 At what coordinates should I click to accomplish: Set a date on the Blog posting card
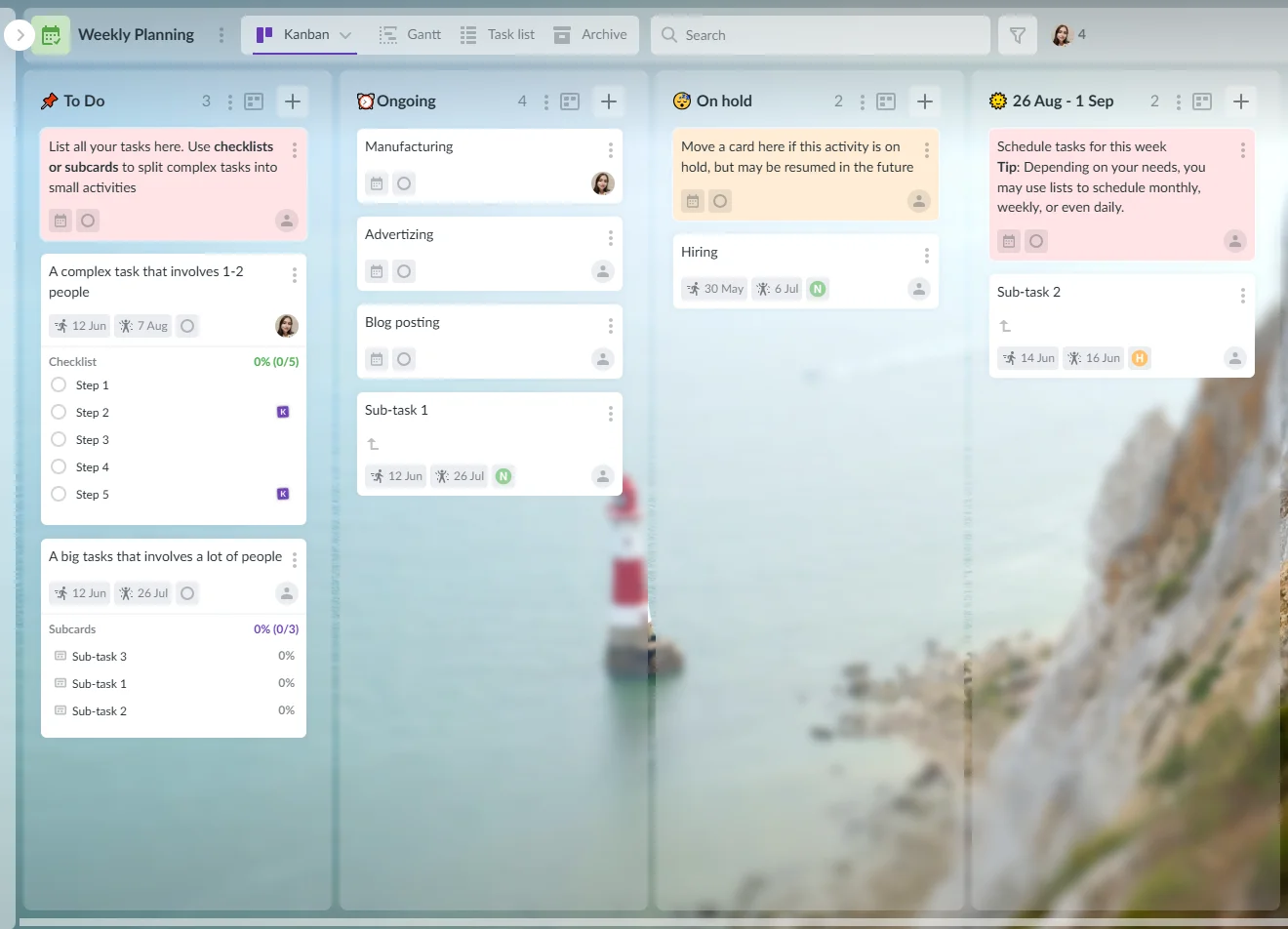pos(377,359)
